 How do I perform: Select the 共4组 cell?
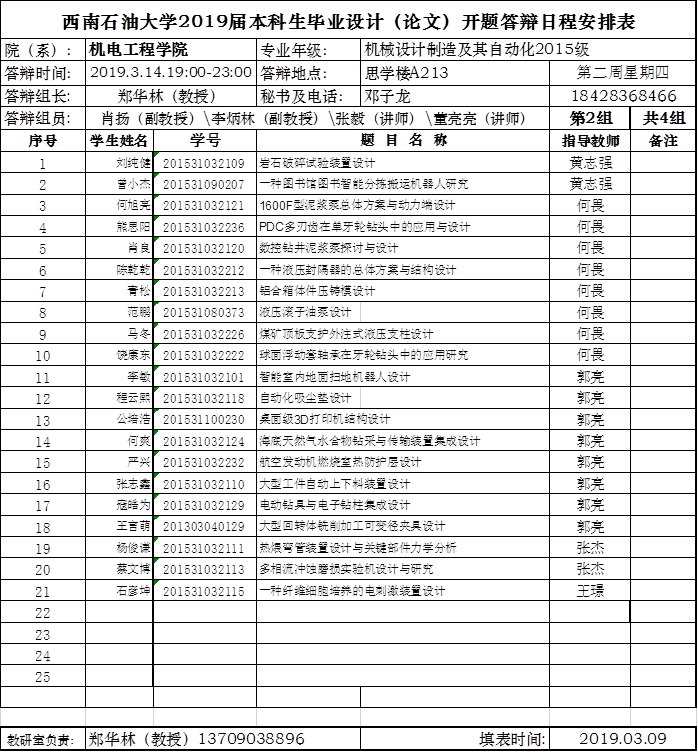coord(663,119)
